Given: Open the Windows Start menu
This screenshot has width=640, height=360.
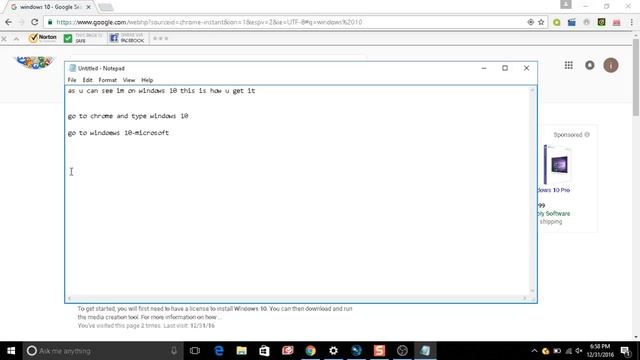Looking at the screenshot, I should (11, 351).
